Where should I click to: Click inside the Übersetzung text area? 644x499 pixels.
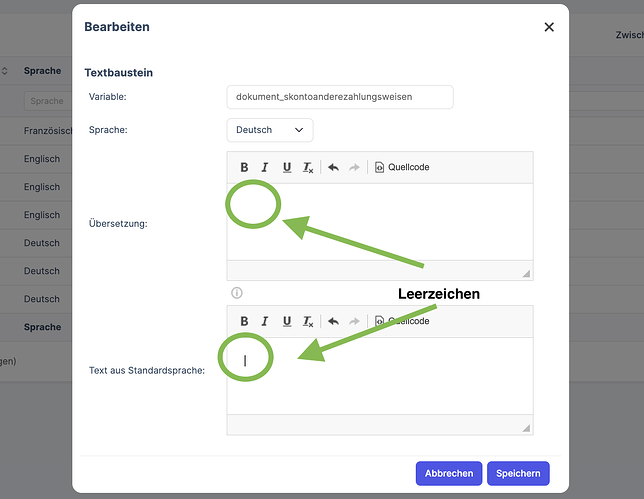pos(380,222)
